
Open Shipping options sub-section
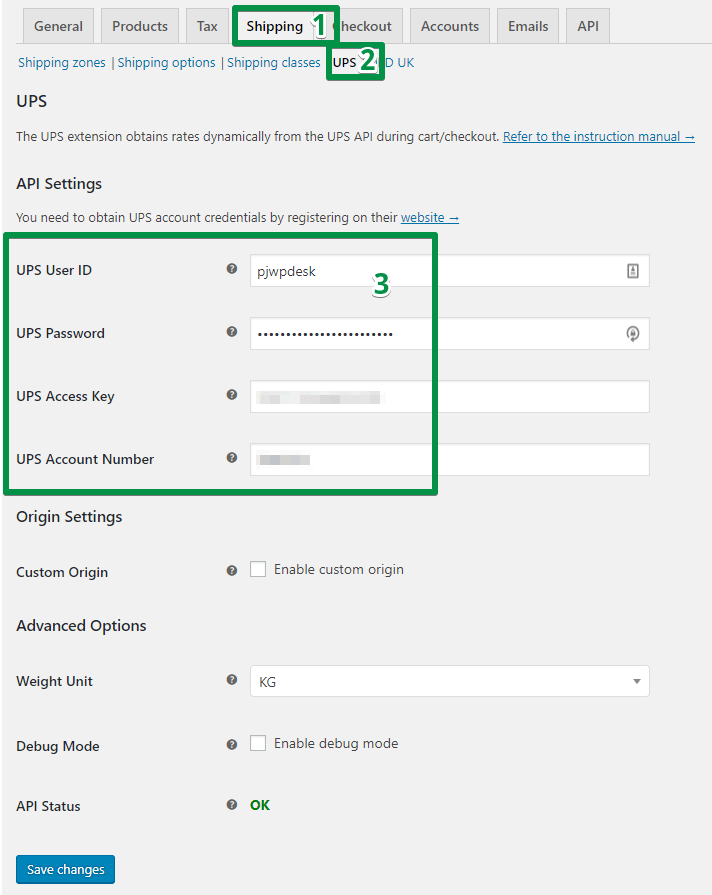tap(166, 62)
